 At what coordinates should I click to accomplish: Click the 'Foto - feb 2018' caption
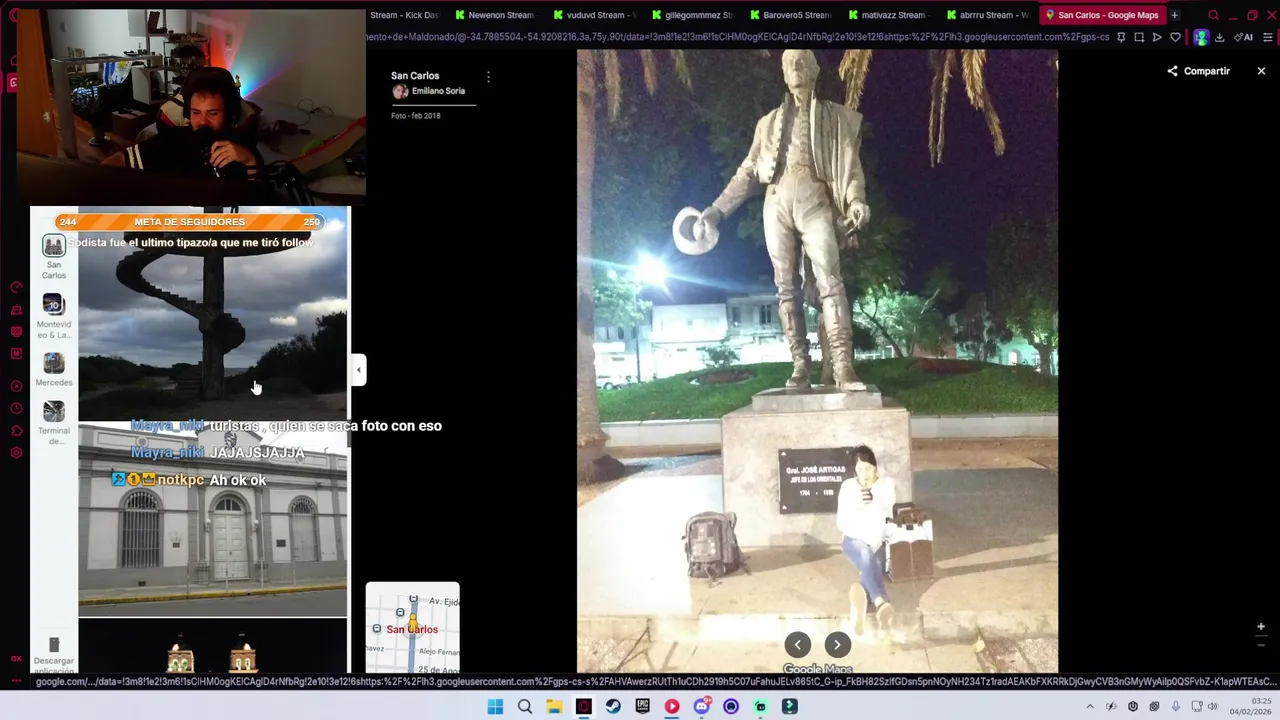coord(416,116)
